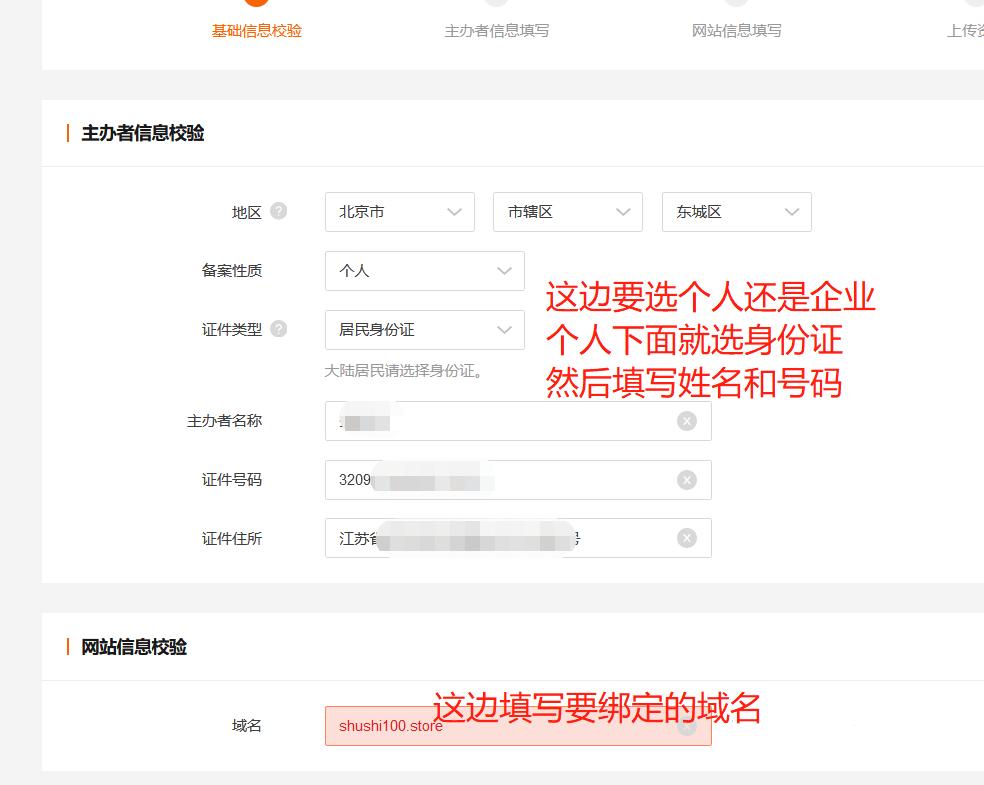The height and width of the screenshot is (785, 984).
Task: Click the 基础信息校验 step label
Action: (255, 30)
